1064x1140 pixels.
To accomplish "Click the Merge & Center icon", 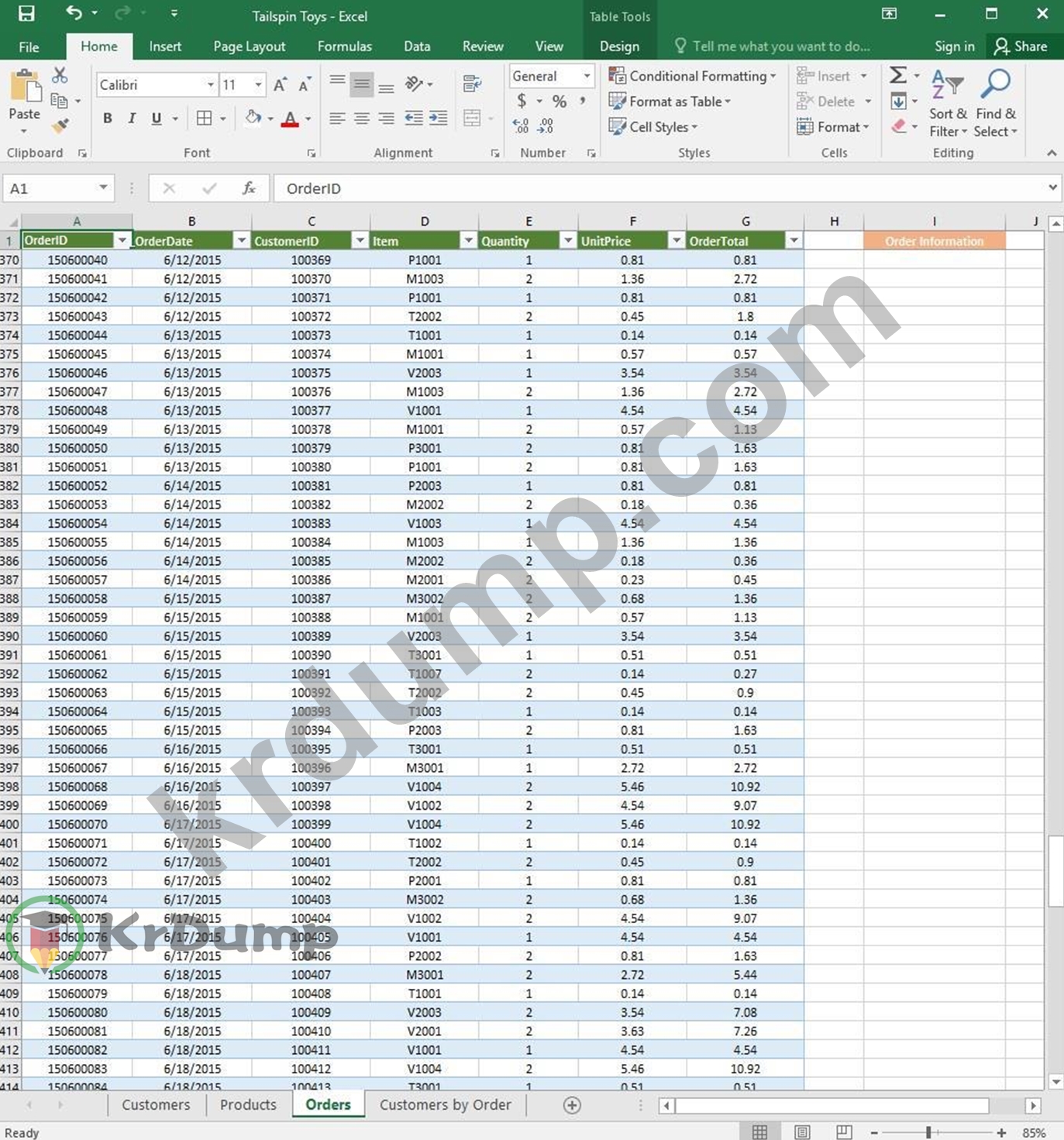I will (472, 119).
